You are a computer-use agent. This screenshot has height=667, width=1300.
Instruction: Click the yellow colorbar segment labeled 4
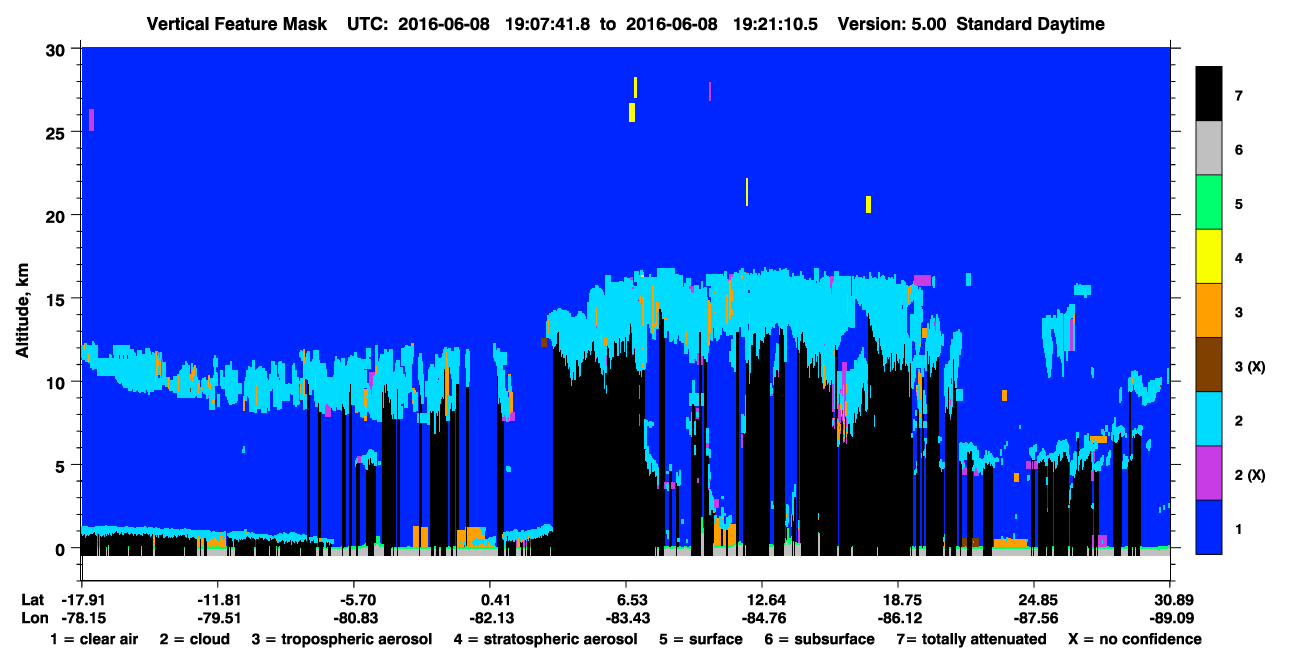(x=1209, y=256)
